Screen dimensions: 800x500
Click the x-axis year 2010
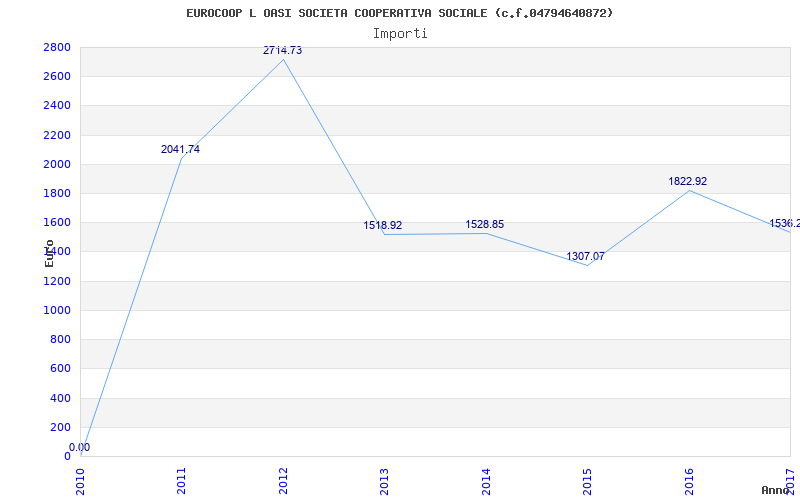coord(80,482)
